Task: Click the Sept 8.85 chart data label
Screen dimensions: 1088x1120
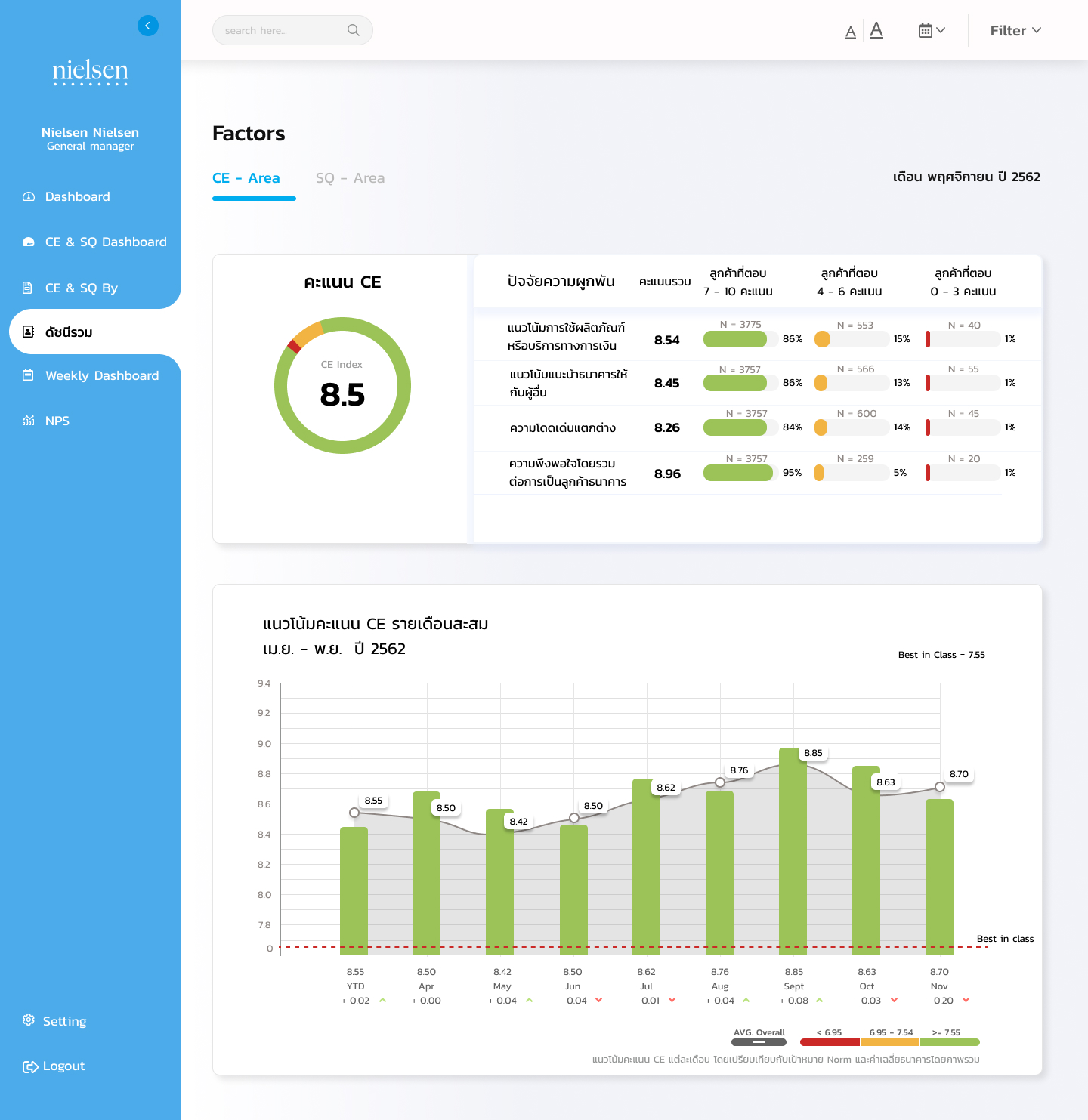Action: coord(813,753)
